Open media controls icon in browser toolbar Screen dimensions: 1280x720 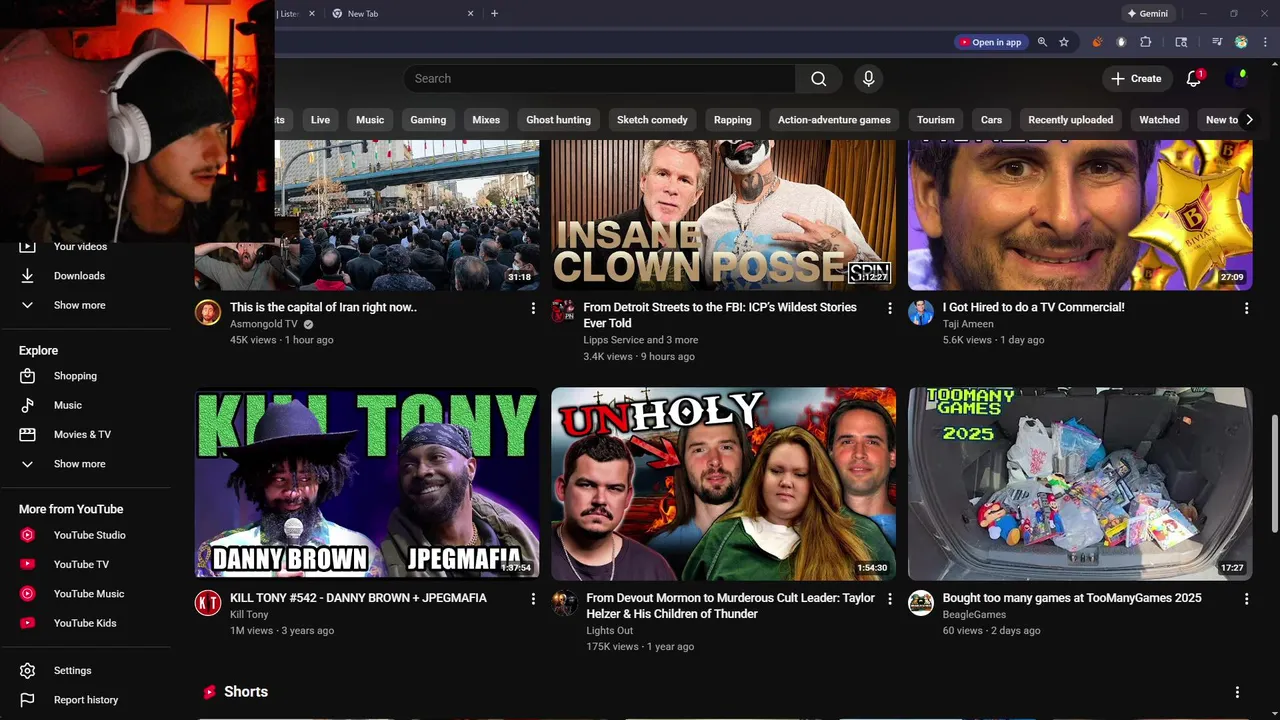(1217, 42)
